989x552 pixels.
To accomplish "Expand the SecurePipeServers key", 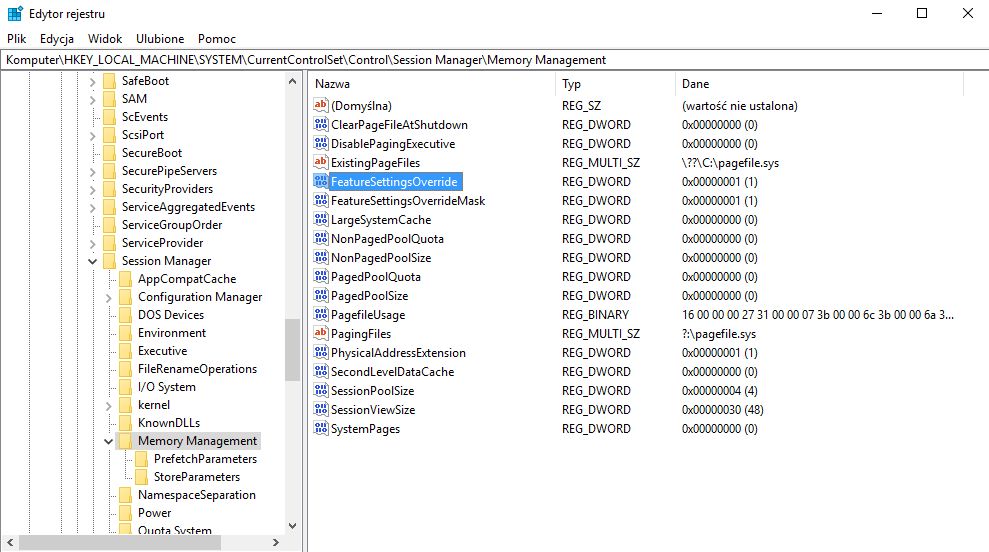I will coord(93,171).
